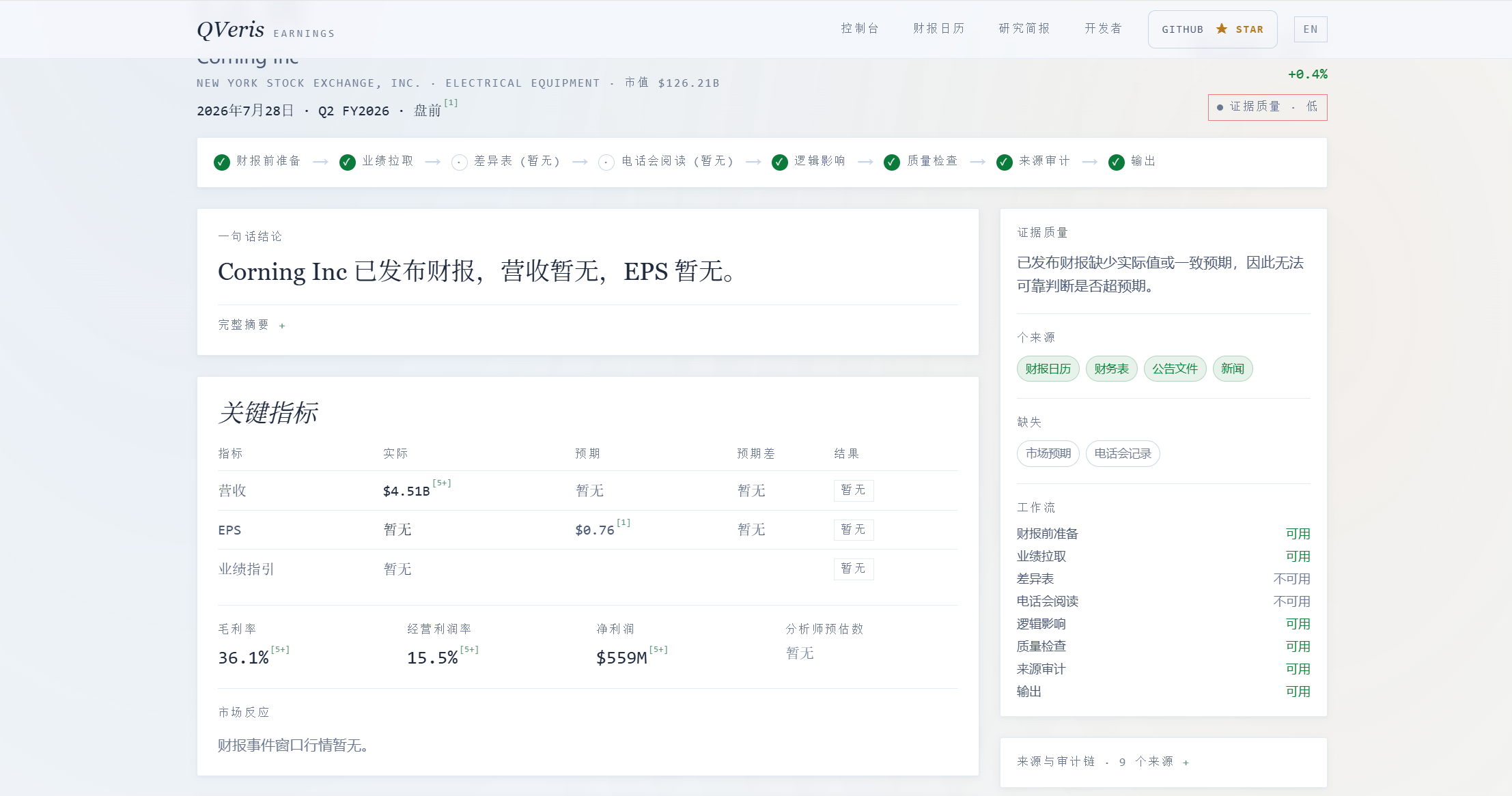Click the 关键指标 heading

(x=268, y=413)
